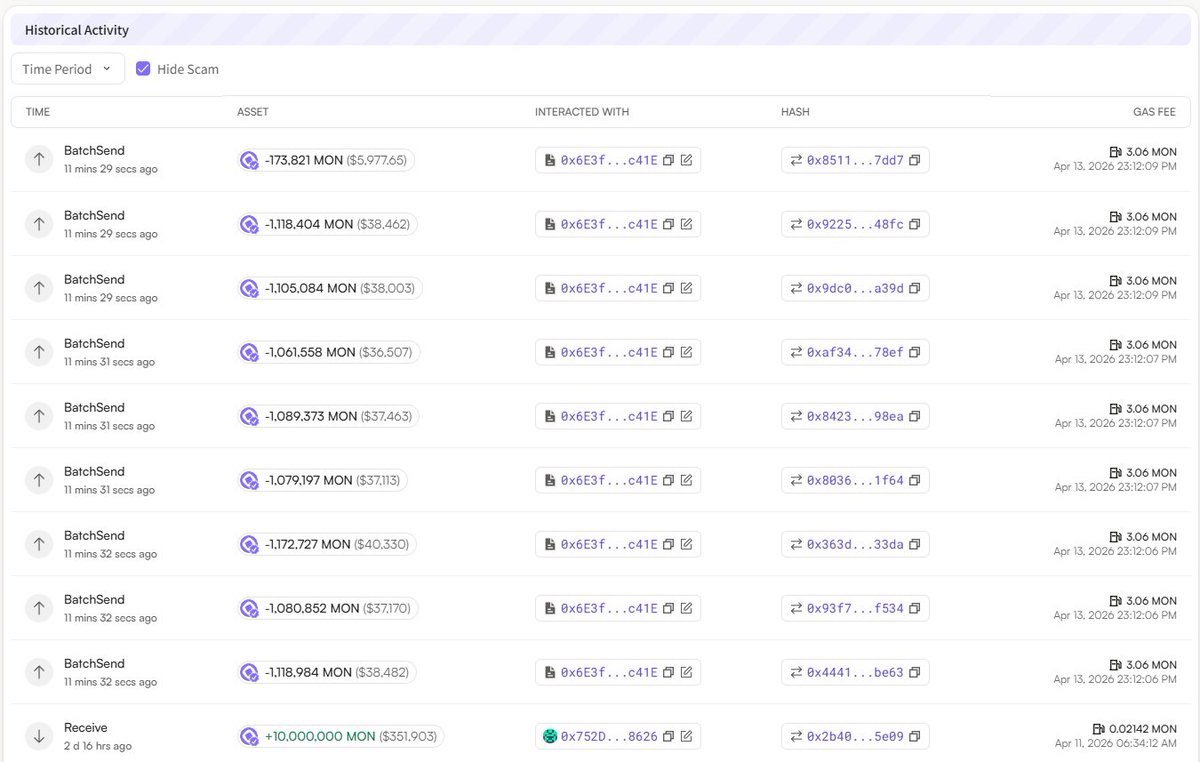Click the GAS FEE column header
The height and width of the screenshot is (762, 1200).
click(1154, 112)
